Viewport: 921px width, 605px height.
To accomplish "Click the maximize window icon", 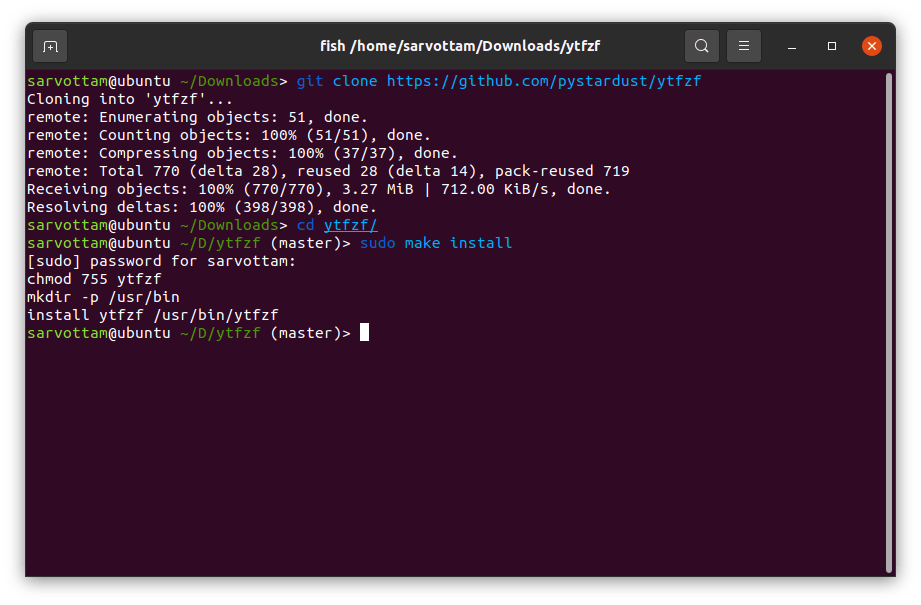I will click(x=831, y=46).
